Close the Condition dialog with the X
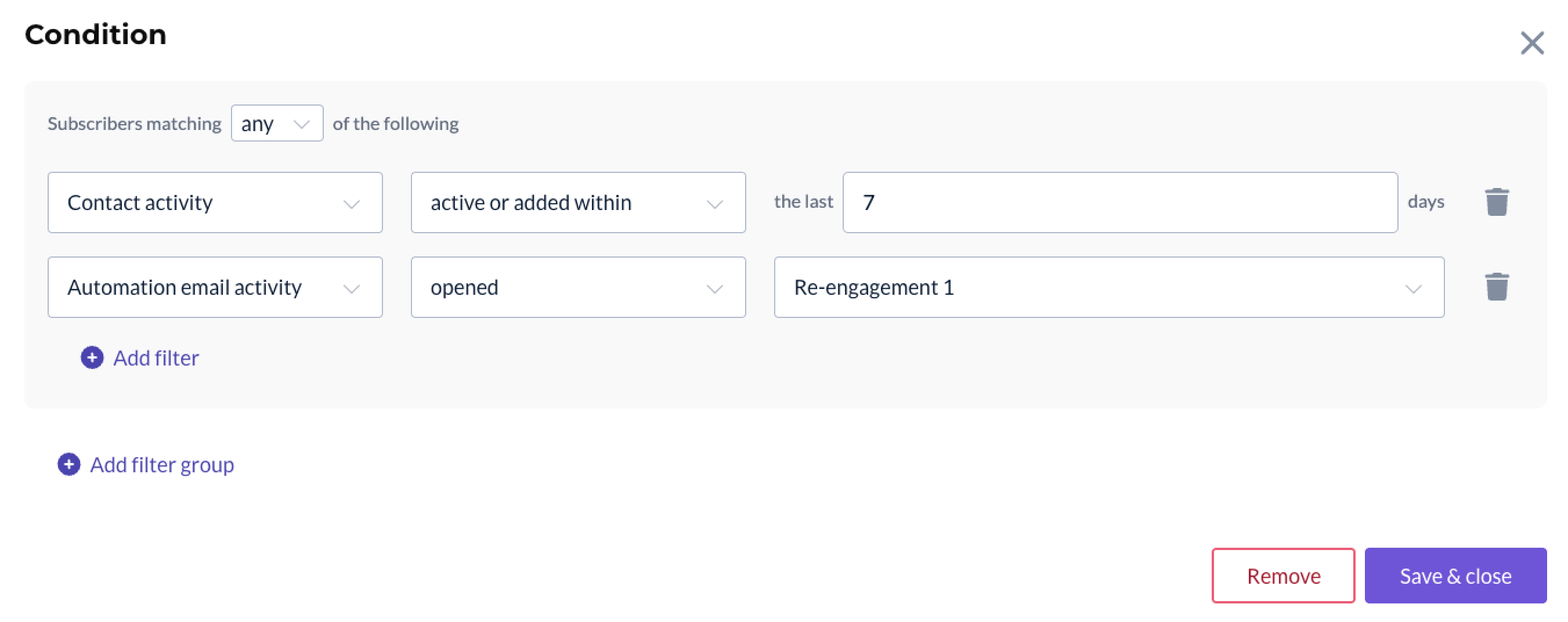Image resolution: width=1568 pixels, height=622 pixels. (x=1531, y=43)
